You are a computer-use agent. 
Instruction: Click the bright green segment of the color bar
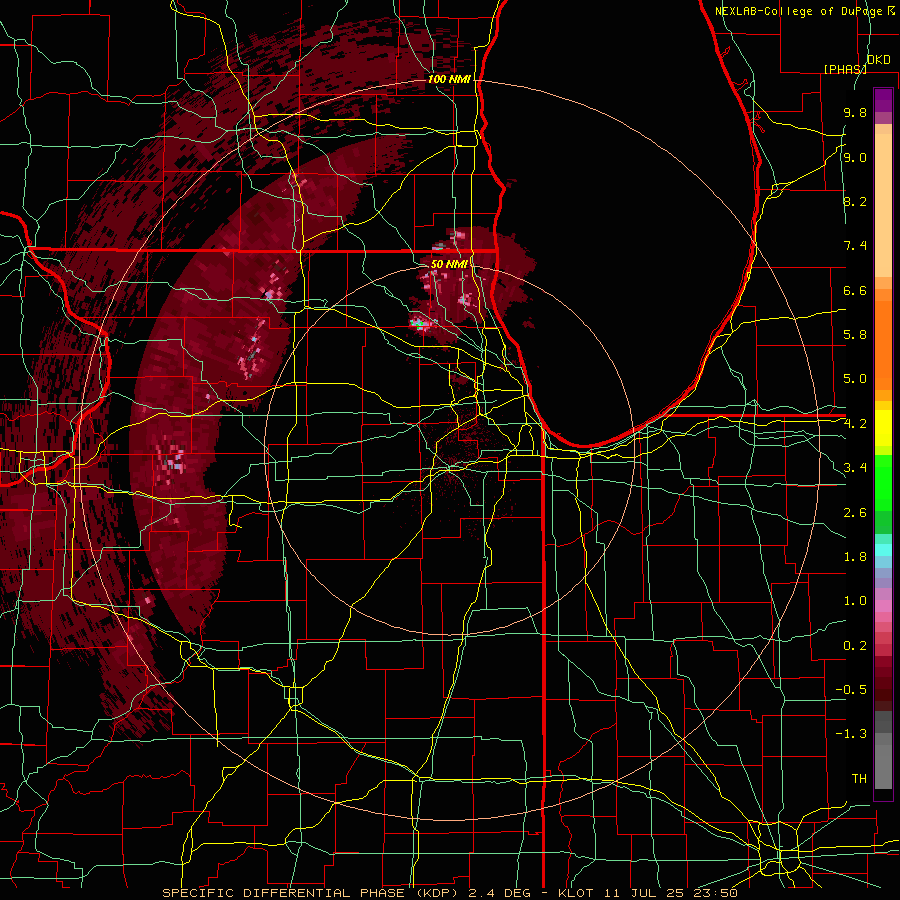(x=883, y=483)
